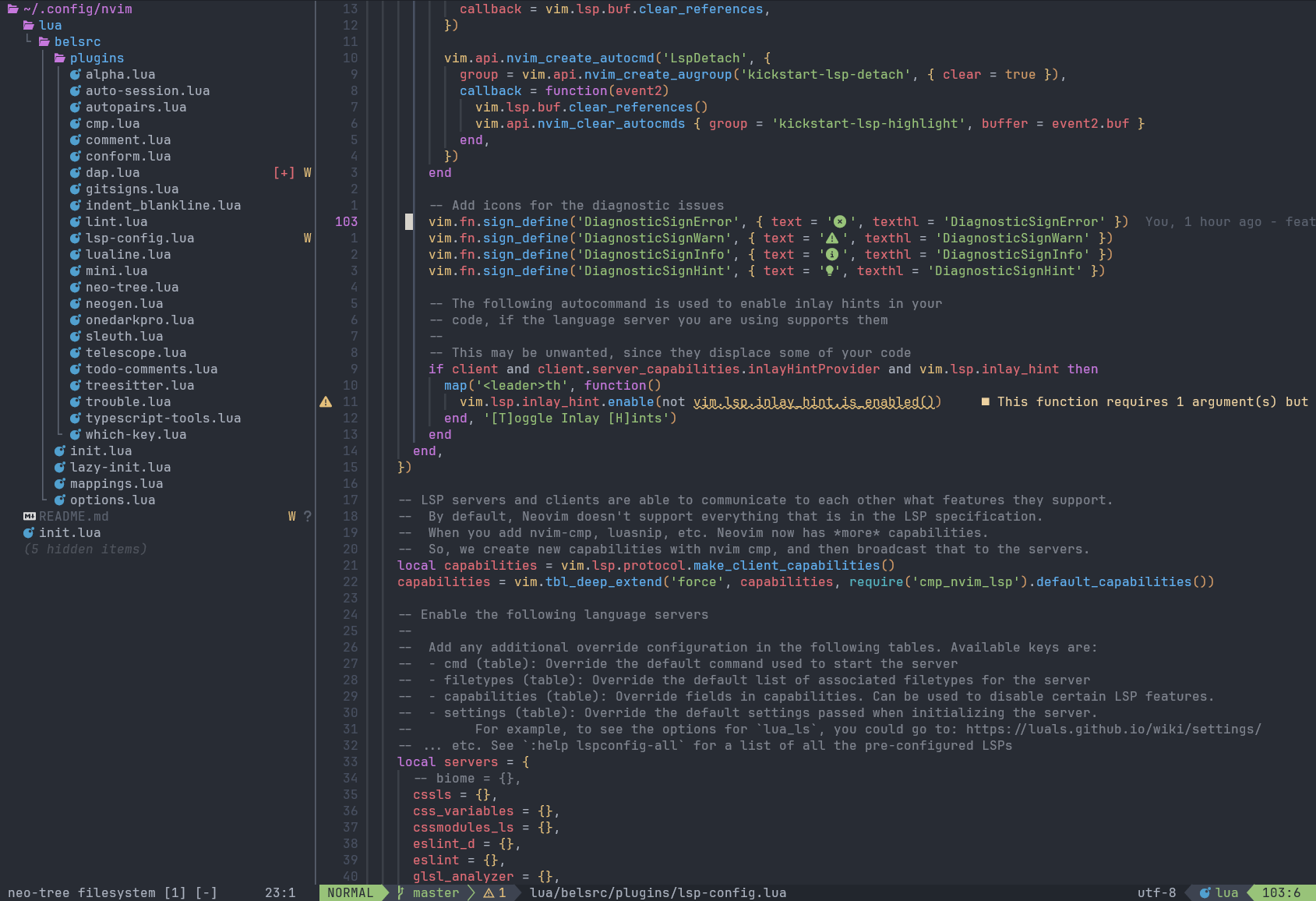Open options.lua from the tree
This screenshot has height=901, width=1316.
pos(113,500)
